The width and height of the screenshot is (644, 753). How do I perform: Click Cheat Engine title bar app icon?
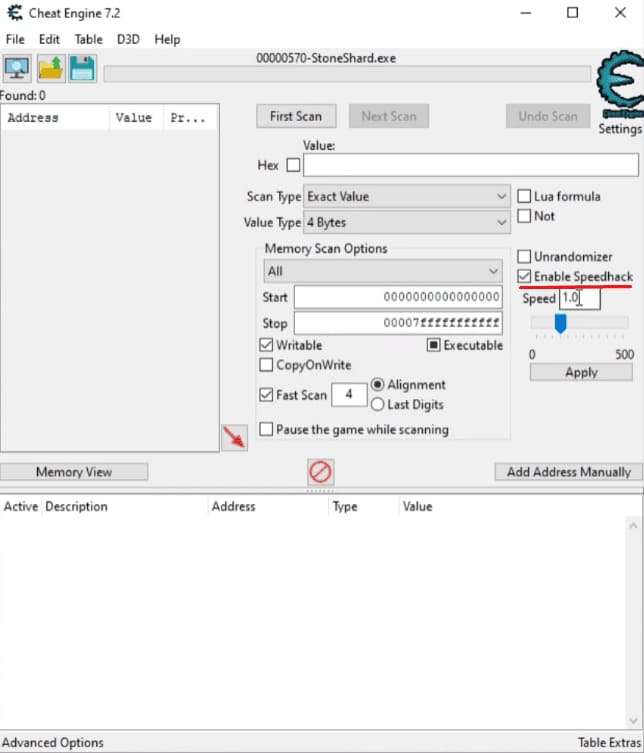pos(15,13)
